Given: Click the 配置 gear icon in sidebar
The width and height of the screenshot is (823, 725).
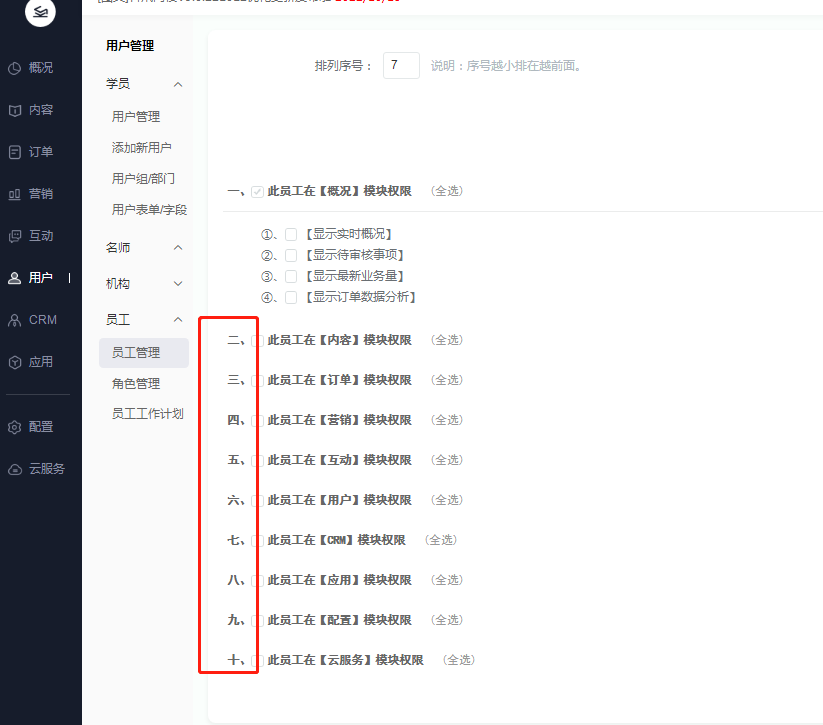Looking at the screenshot, I should (15, 427).
